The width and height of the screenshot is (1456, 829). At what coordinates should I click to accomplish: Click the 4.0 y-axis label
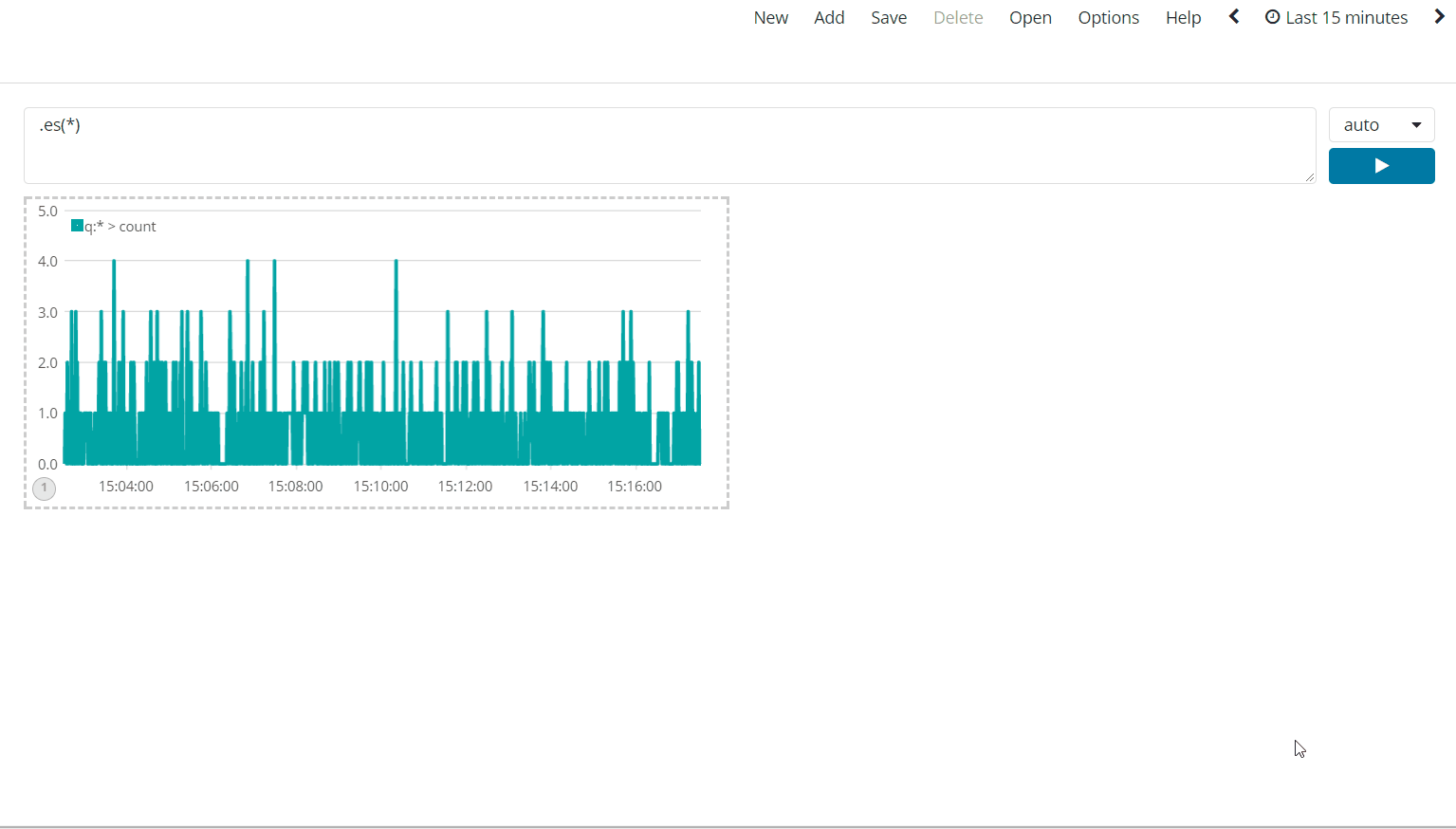(47, 261)
